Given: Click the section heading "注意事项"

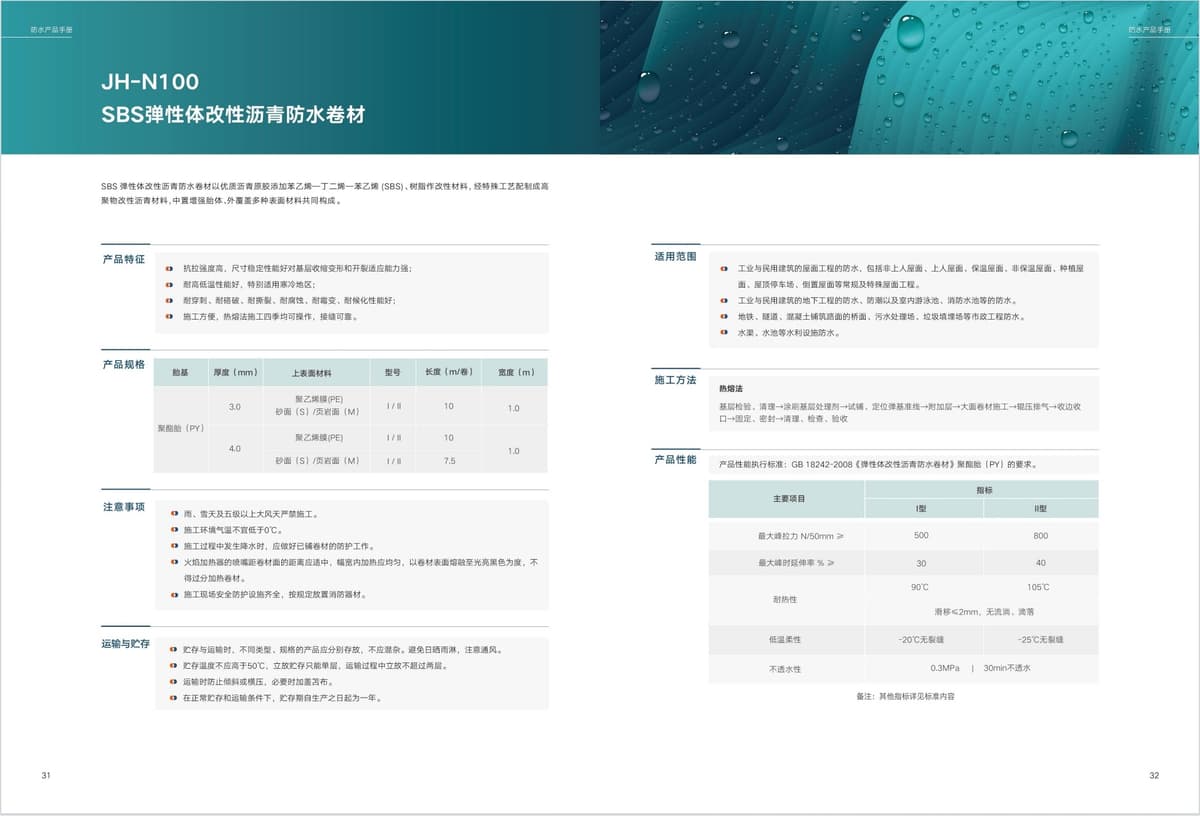Looking at the screenshot, I should click(x=124, y=507).
